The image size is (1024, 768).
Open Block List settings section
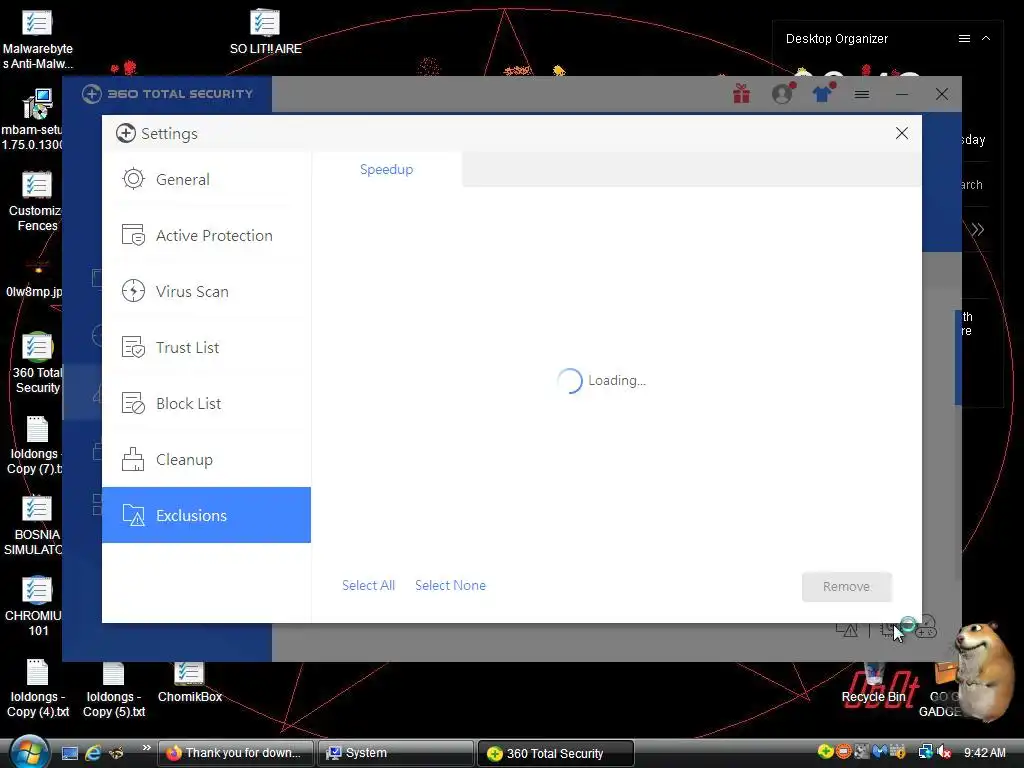206,404
